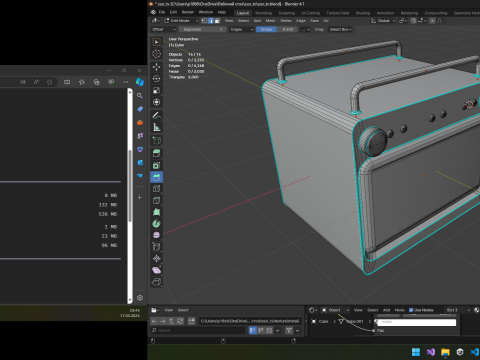Open the node editor Add menu
The image size is (480, 360).
pos(386,310)
